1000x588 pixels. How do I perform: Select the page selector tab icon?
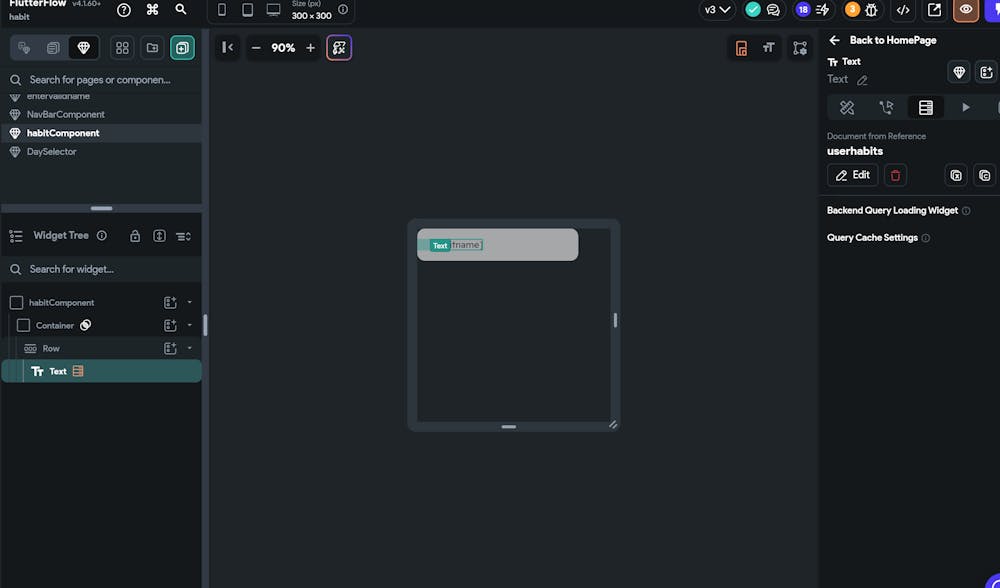(24, 48)
